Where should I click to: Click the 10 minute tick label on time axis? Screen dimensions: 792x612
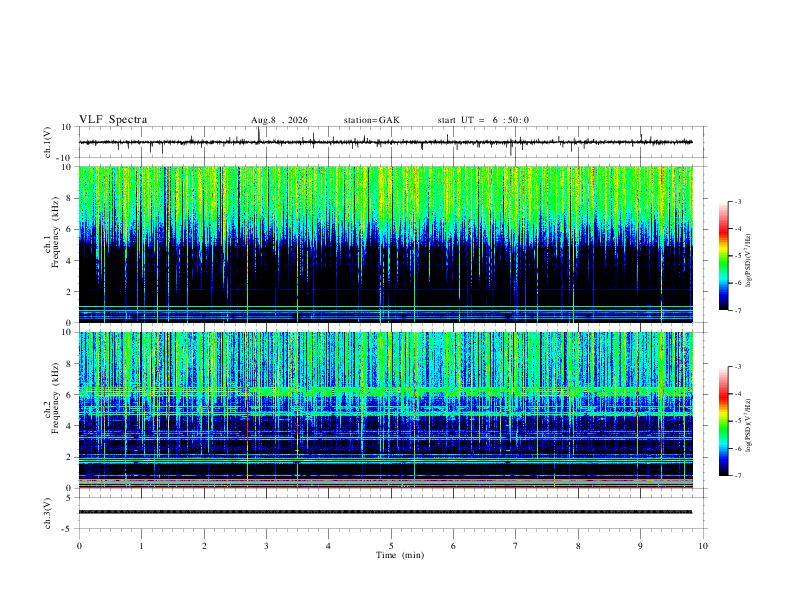tap(703, 546)
